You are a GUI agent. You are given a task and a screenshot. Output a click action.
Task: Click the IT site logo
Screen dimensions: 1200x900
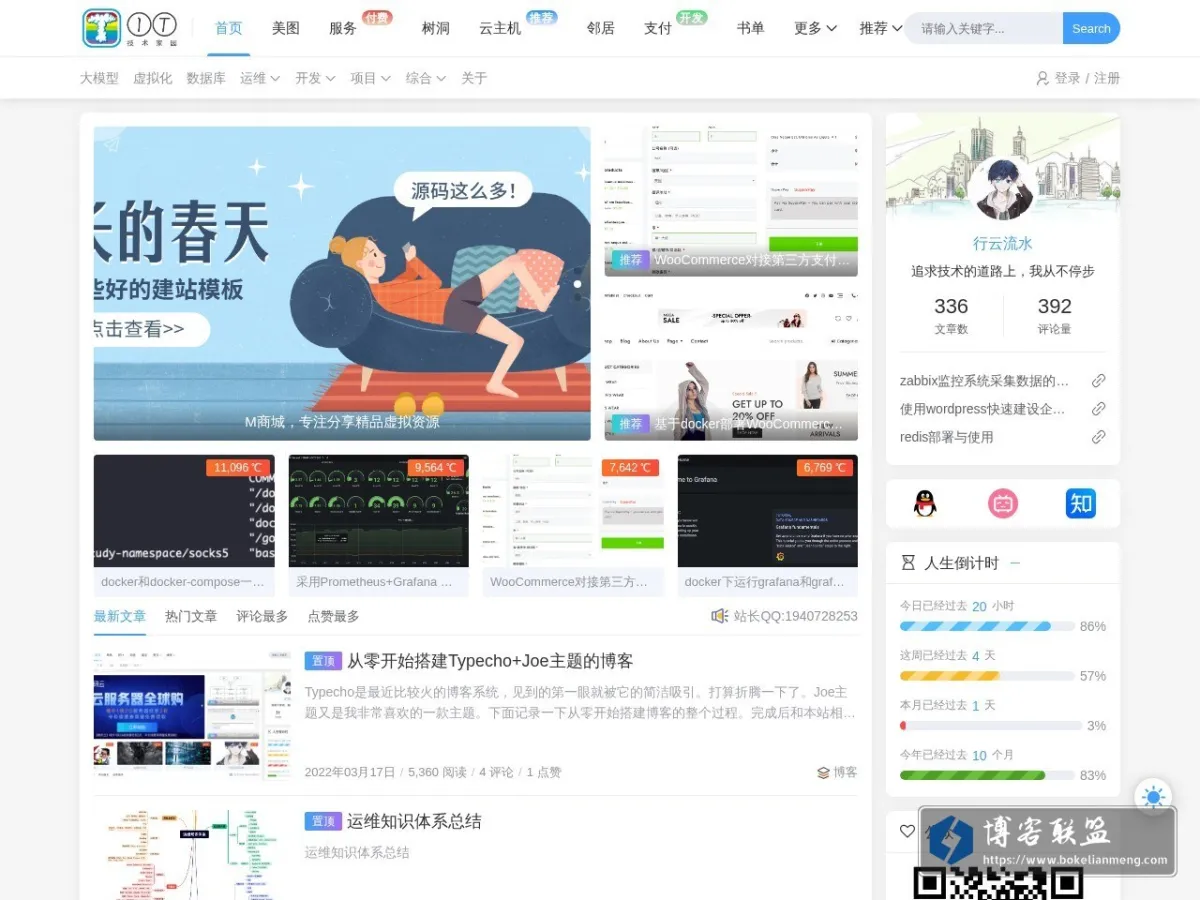(x=130, y=28)
